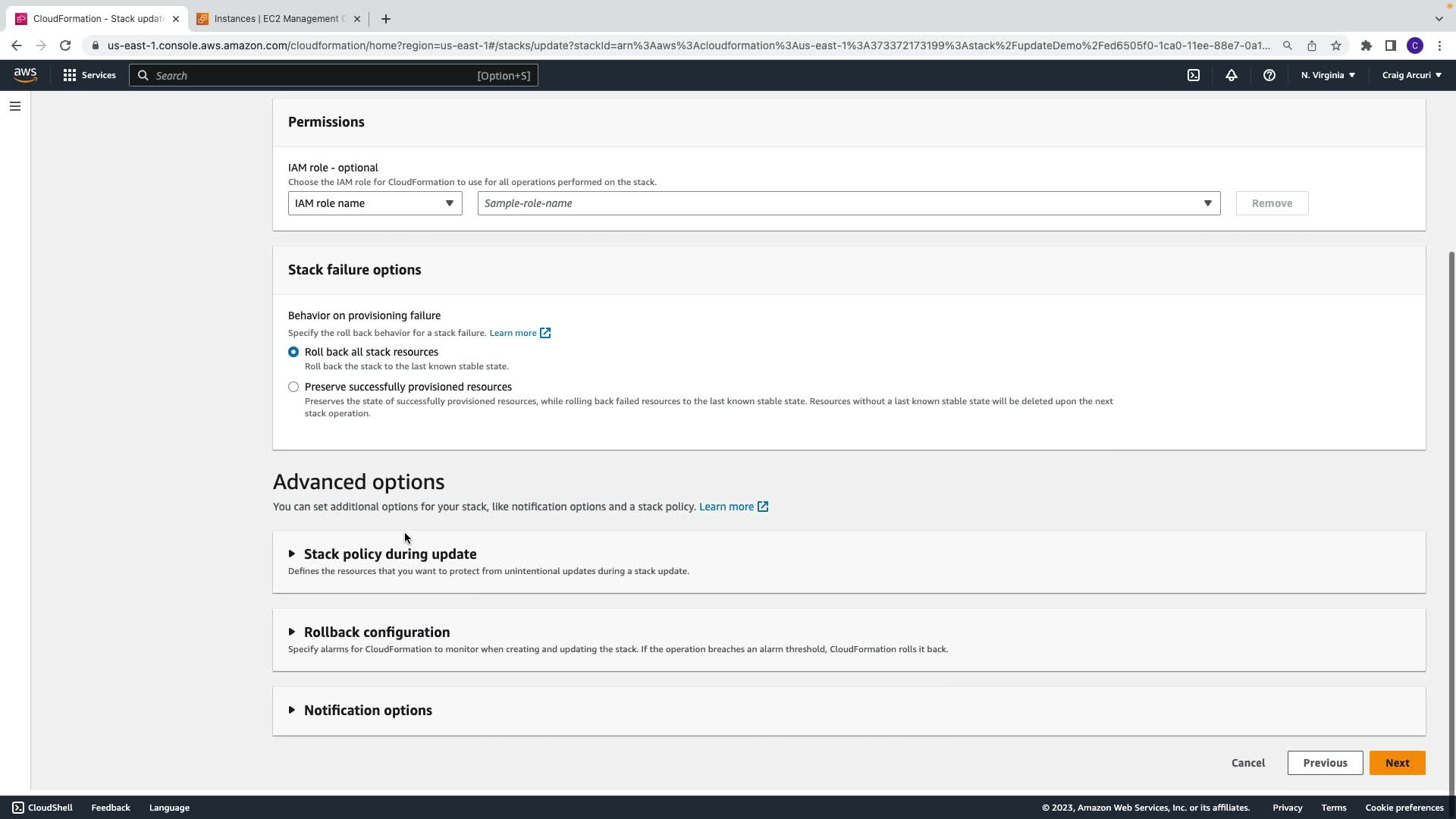Expand the Rollback configuration section

click(376, 632)
